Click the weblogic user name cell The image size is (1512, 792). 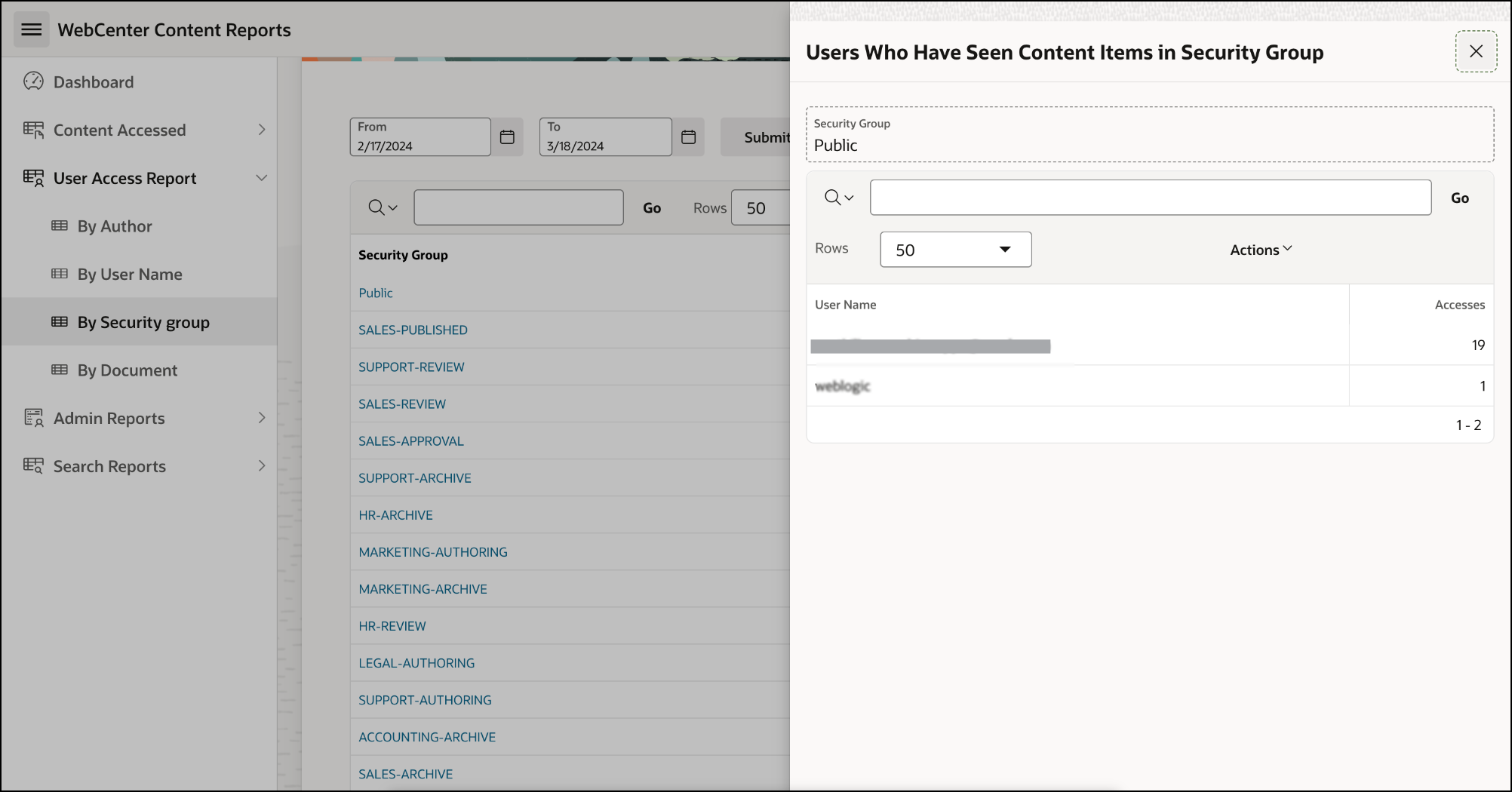point(843,385)
